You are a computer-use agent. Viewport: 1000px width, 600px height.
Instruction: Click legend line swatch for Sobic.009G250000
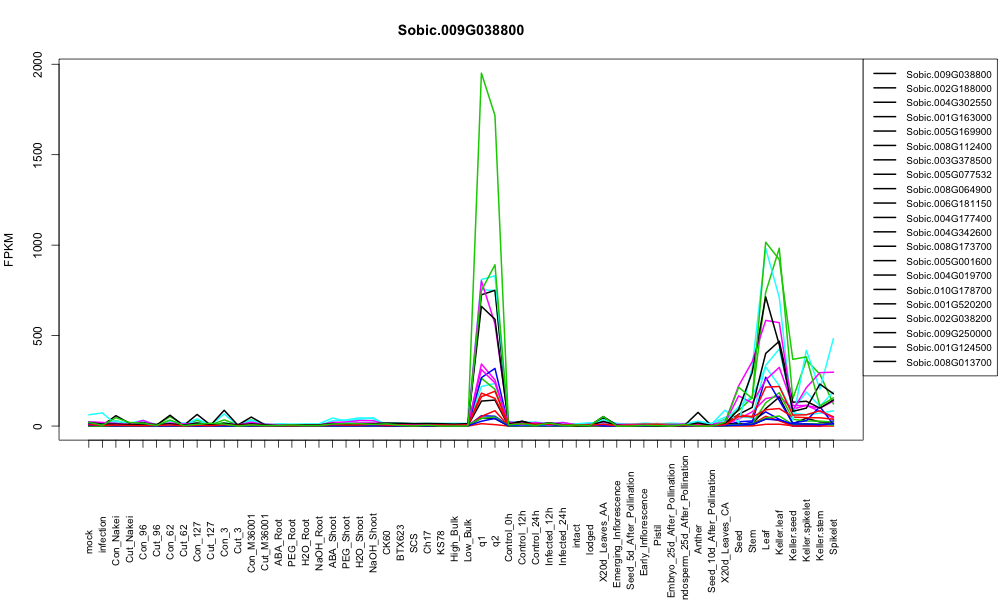(885, 333)
